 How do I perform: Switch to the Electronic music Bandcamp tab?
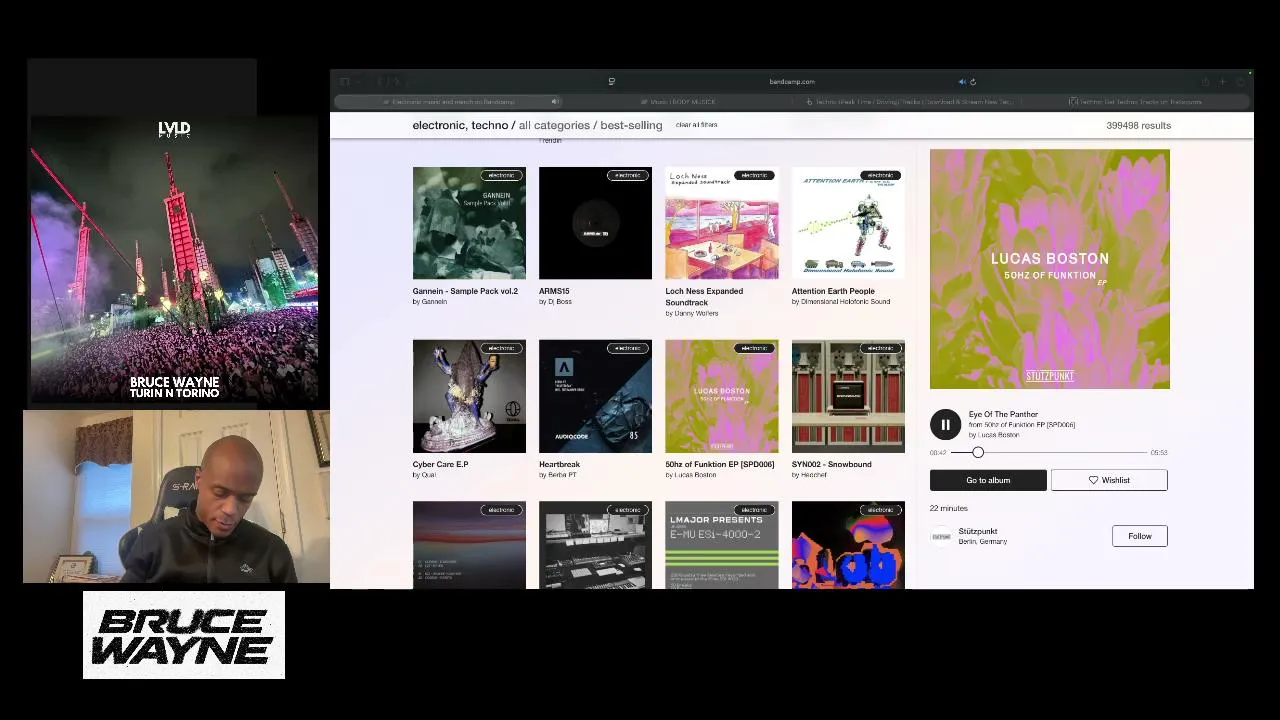(x=450, y=102)
